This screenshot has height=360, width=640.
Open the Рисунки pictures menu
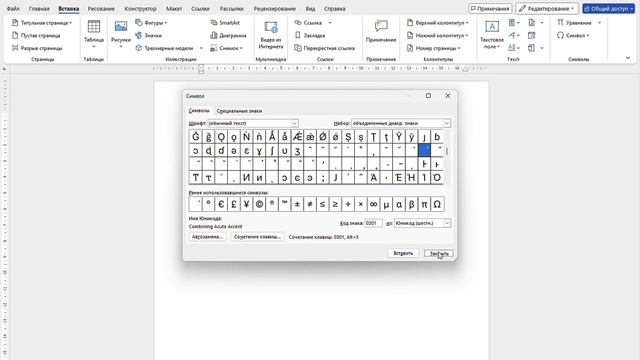121,34
